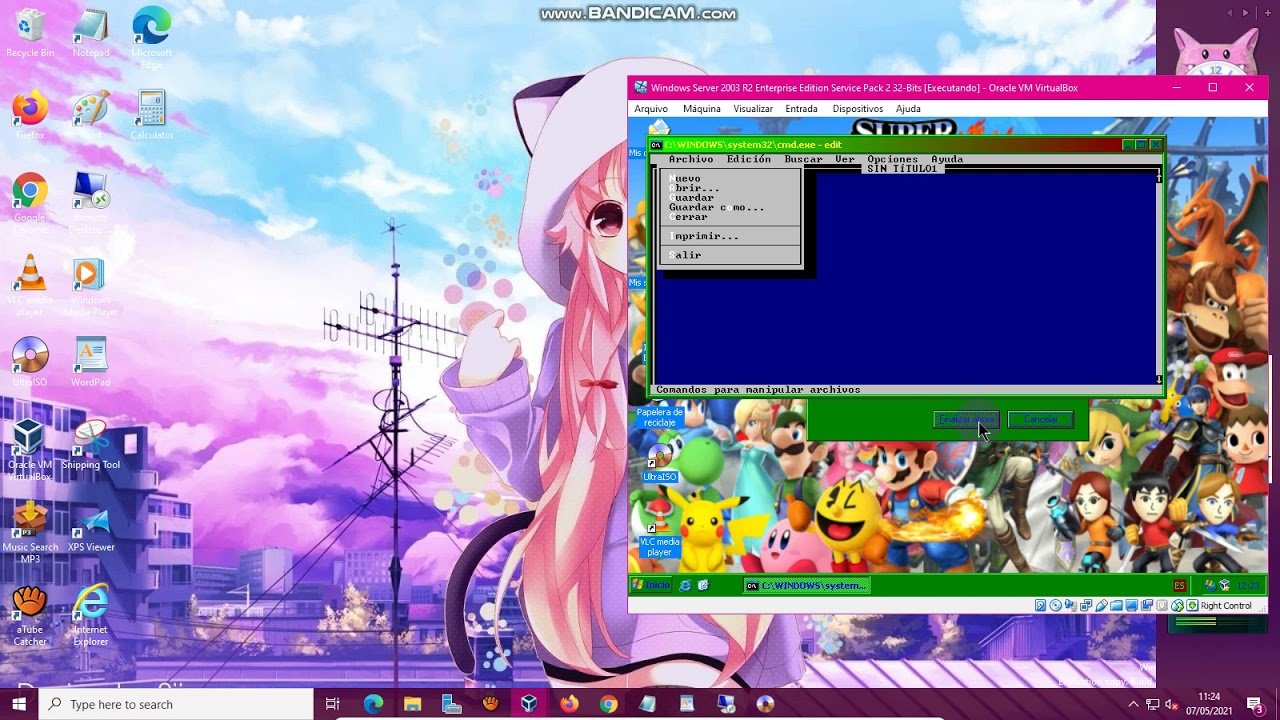The height and width of the screenshot is (720, 1280).
Task: Select Guardar from the Archivo menu
Action: 731,198
